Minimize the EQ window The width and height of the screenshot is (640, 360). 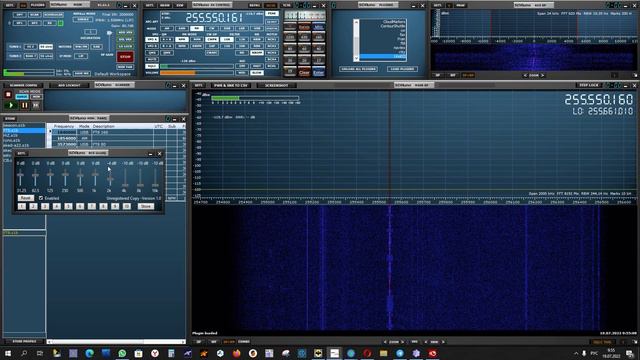[x=150, y=153]
